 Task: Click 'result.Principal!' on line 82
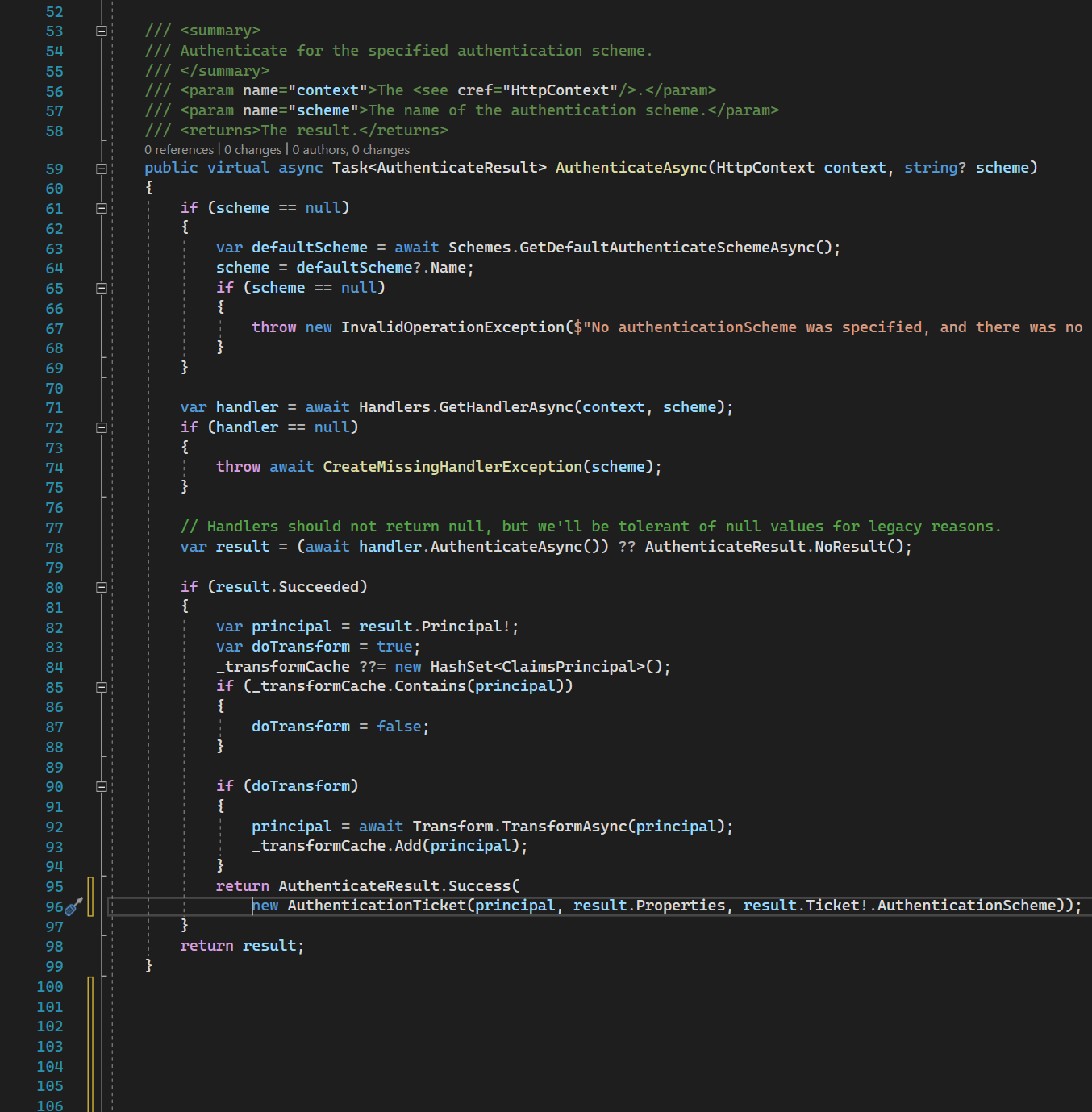pos(435,627)
